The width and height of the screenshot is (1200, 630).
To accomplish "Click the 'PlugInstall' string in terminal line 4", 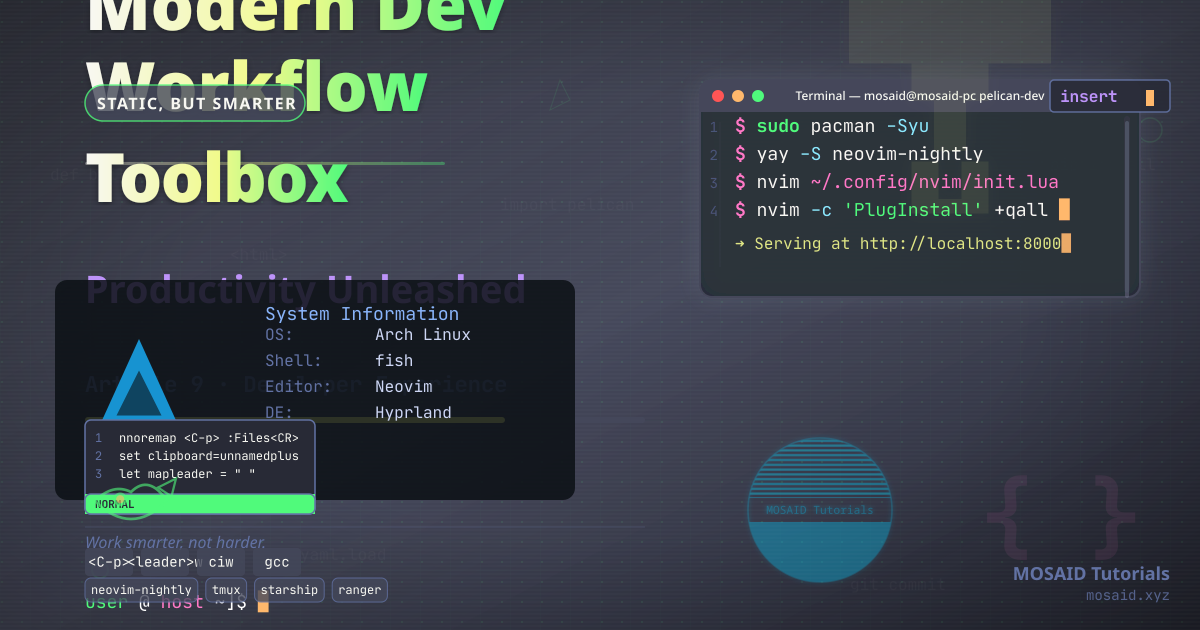I will coord(914,210).
